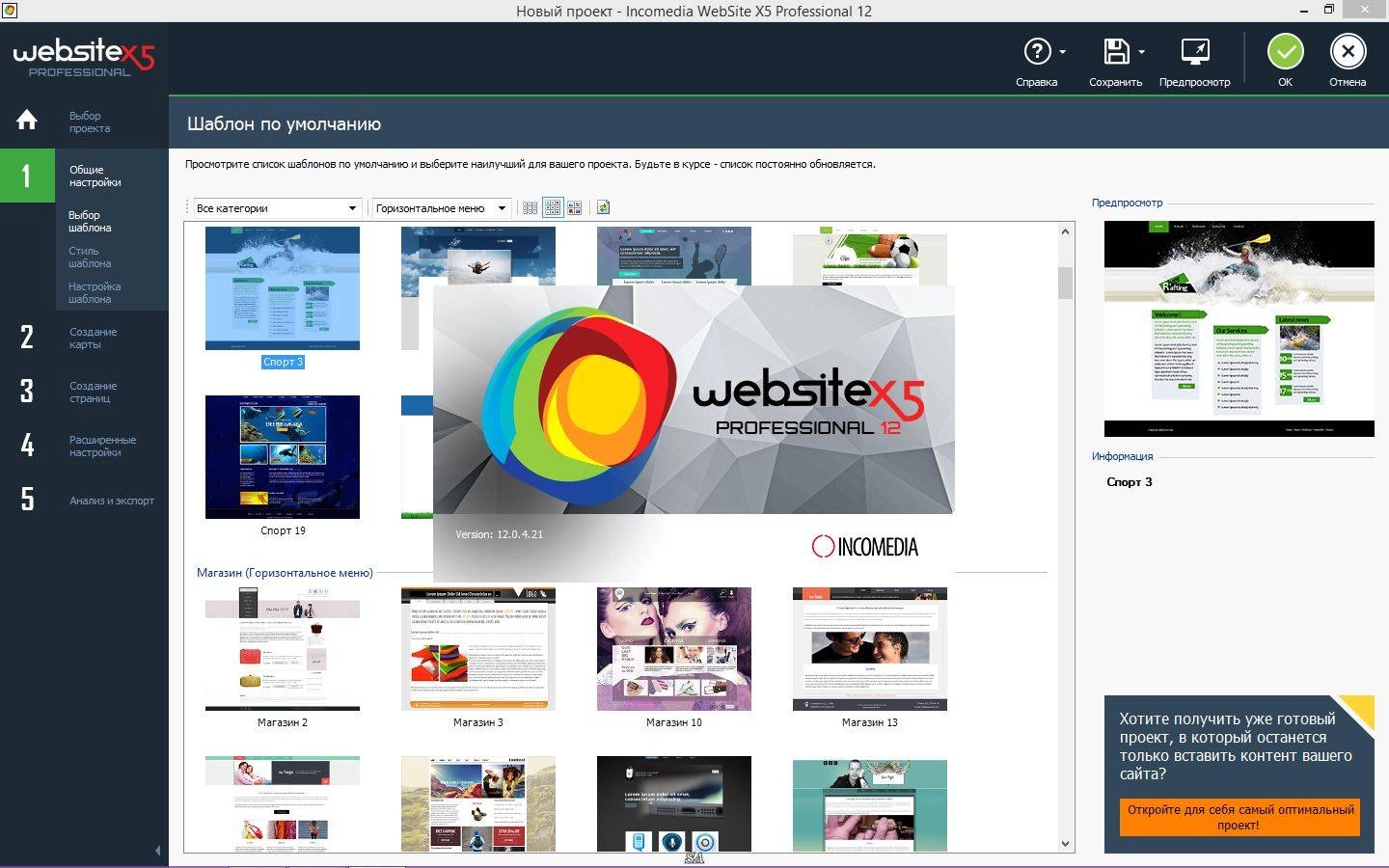Click the window system icon in title bar
The height and width of the screenshot is (868, 1389).
point(9,10)
